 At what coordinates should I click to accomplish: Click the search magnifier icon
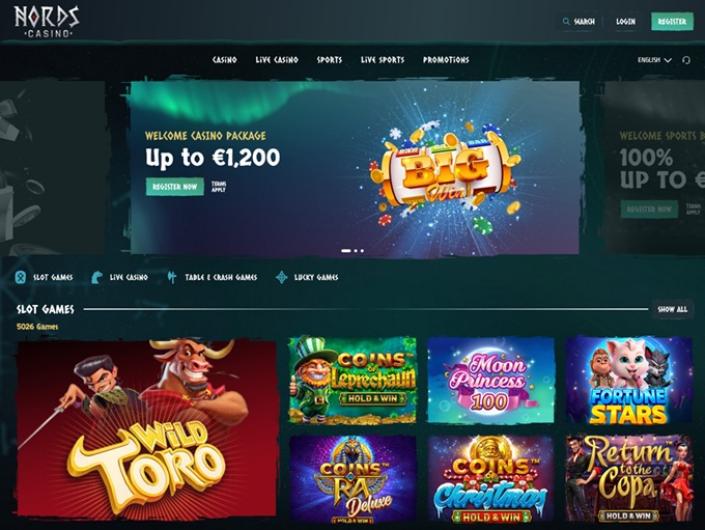pyautogui.click(x=566, y=21)
